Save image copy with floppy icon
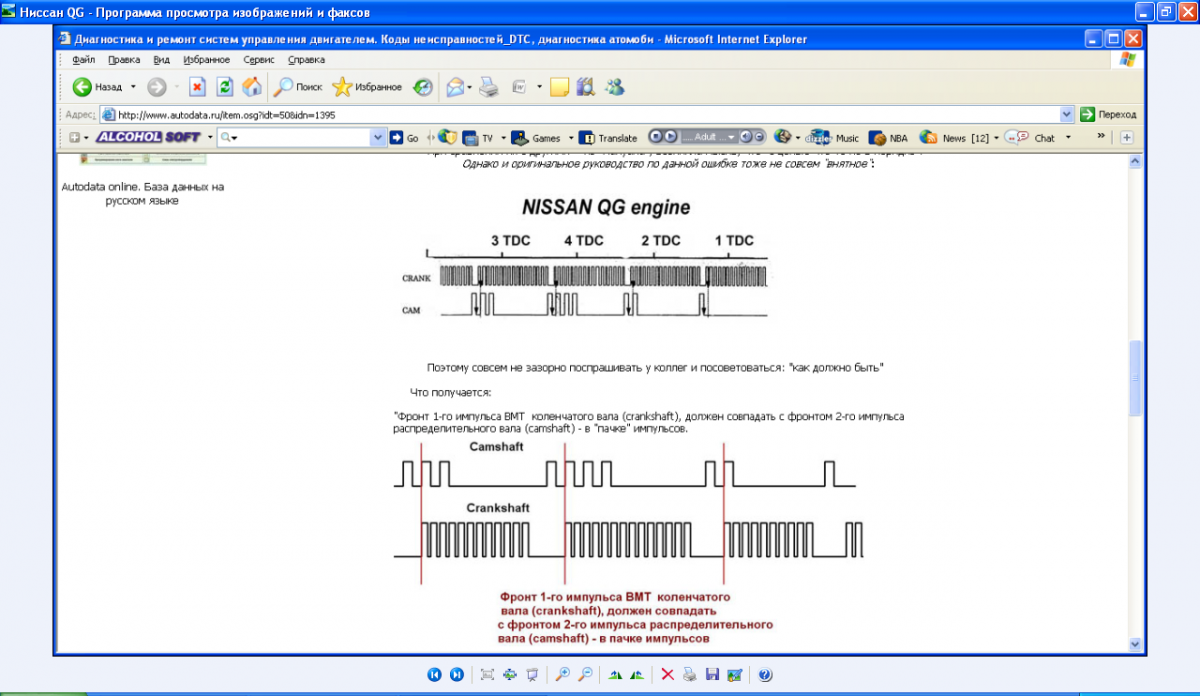This screenshot has height=696, width=1200. coord(712,675)
